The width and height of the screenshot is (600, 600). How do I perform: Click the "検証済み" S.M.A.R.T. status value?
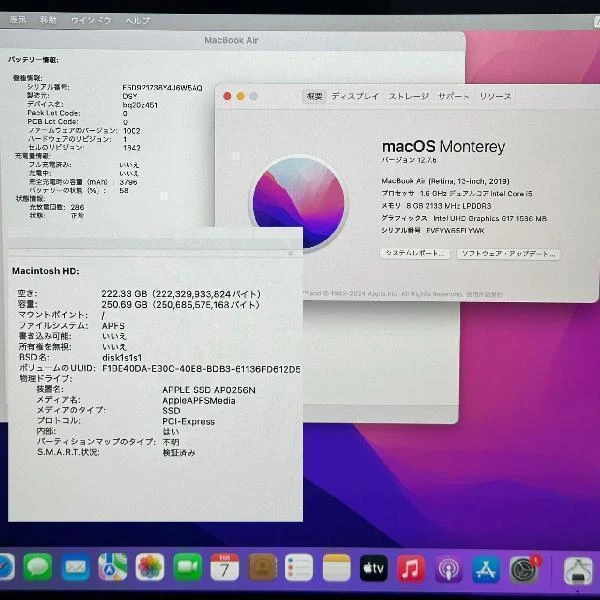(x=179, y=453)
